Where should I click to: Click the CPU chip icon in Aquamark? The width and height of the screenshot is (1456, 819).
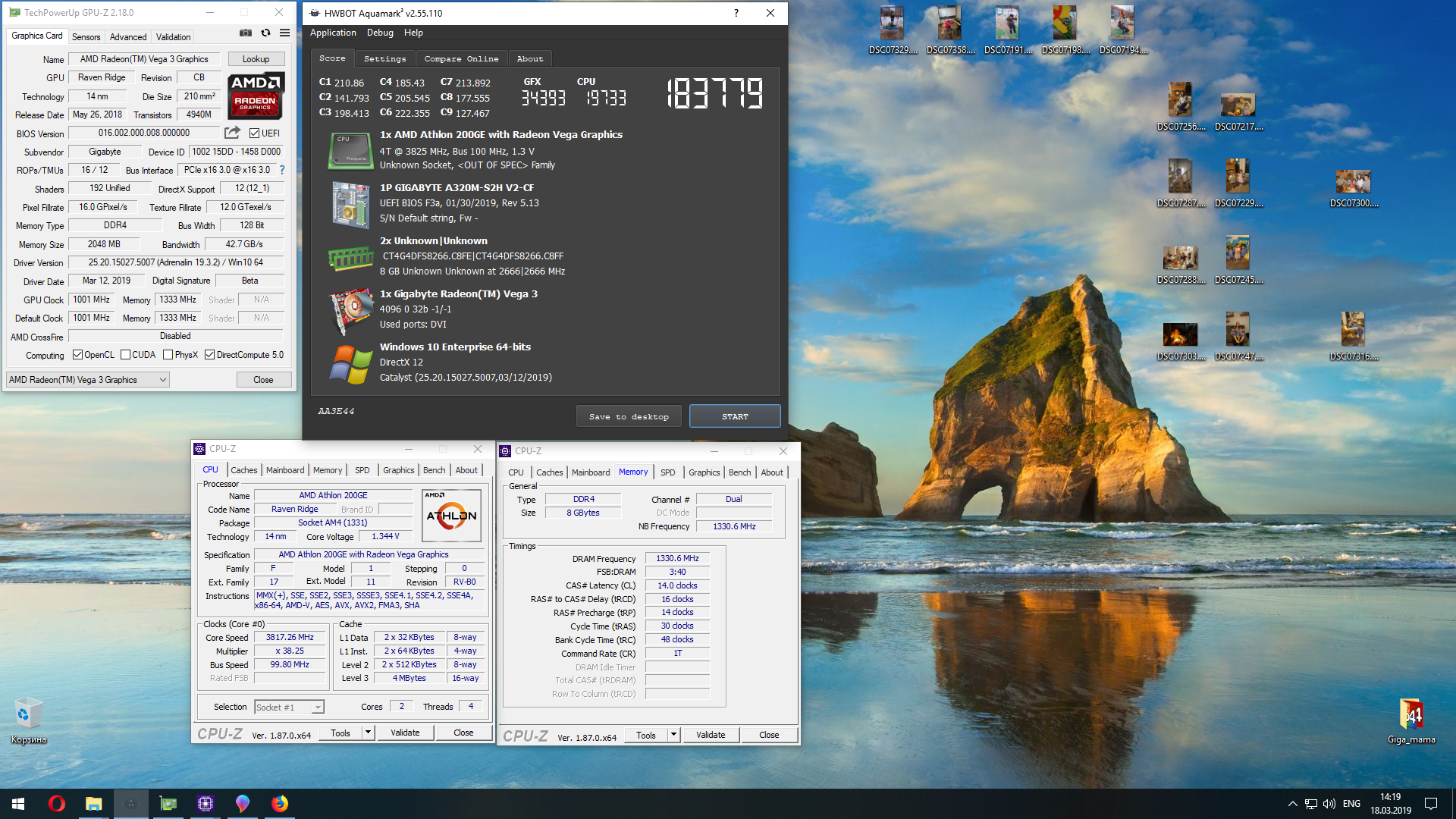[350, 150]
